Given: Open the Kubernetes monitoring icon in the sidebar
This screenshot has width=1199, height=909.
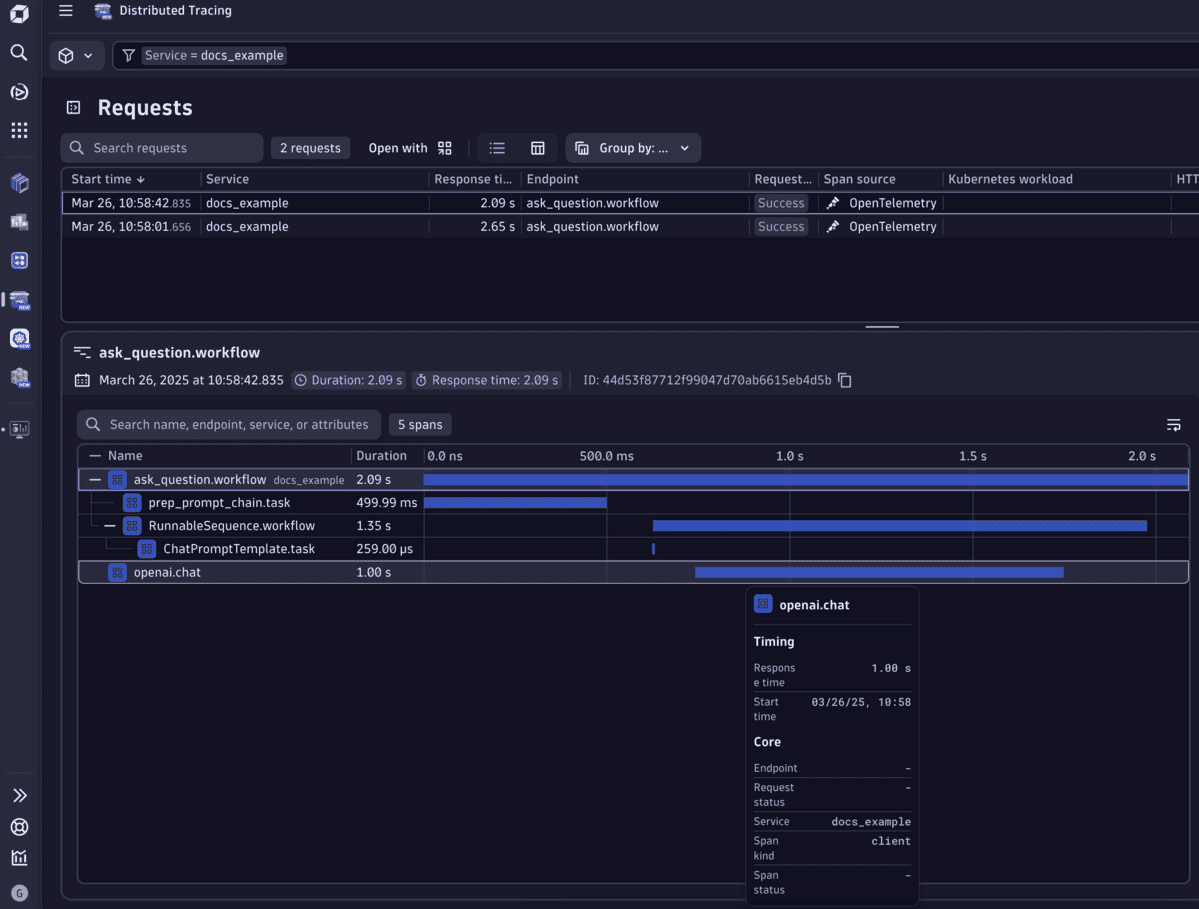Looking at the screenshot, I should point(18,340).
